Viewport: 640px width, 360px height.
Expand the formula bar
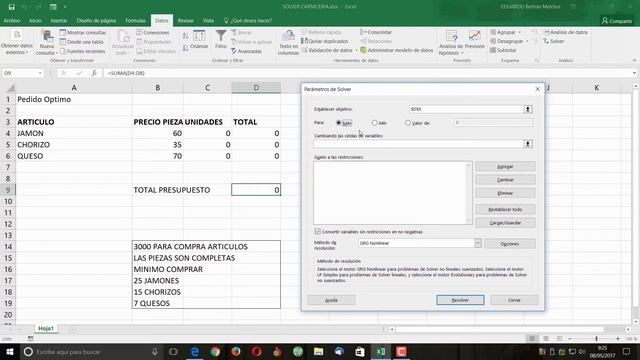634,73
